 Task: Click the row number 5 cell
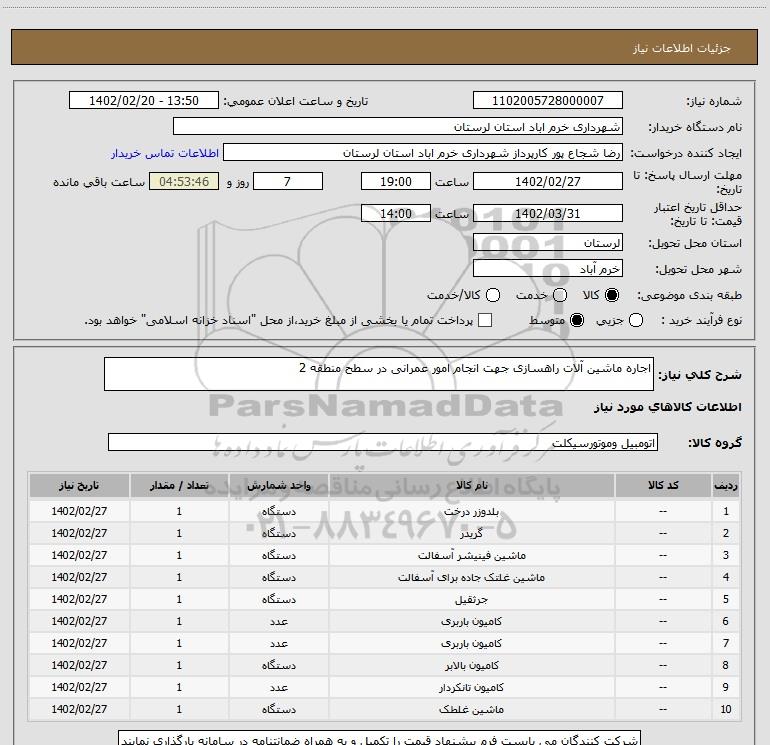click(726, 600)
